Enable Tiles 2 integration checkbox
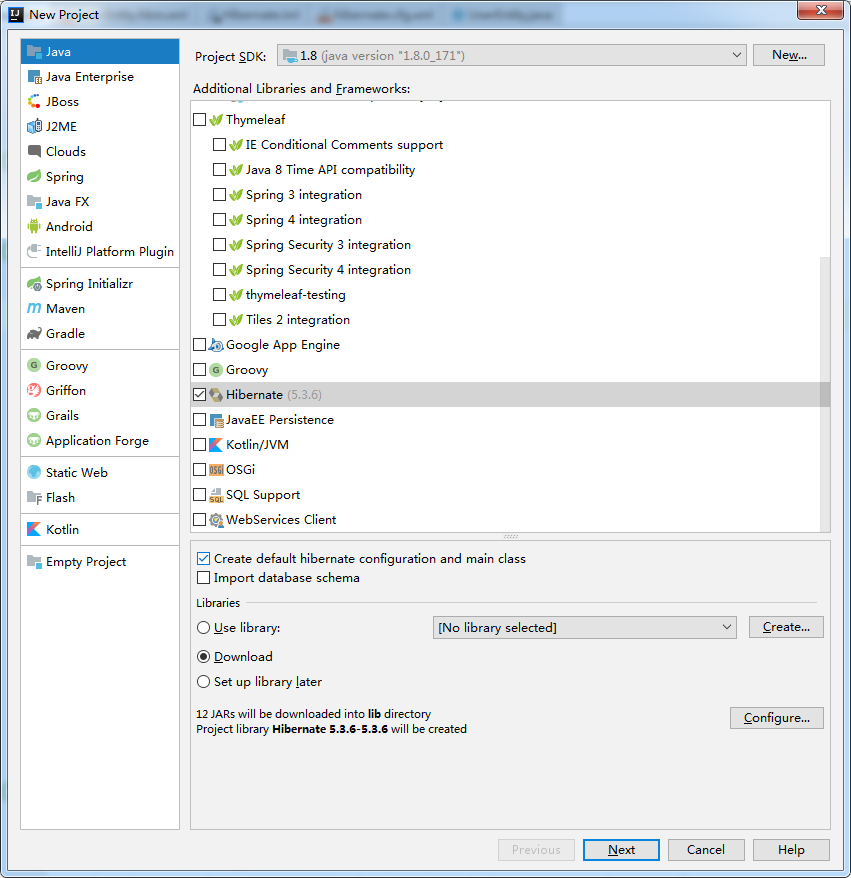This screenshot has height=878, width=851. tap(219, 320)
